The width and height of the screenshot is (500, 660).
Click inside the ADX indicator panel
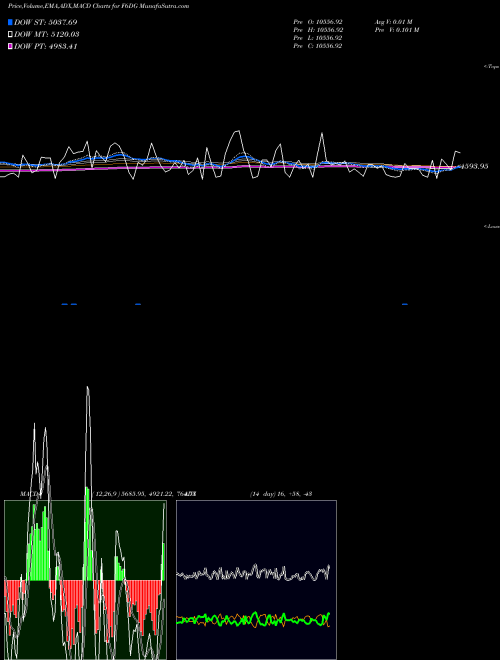coord(256,580)
